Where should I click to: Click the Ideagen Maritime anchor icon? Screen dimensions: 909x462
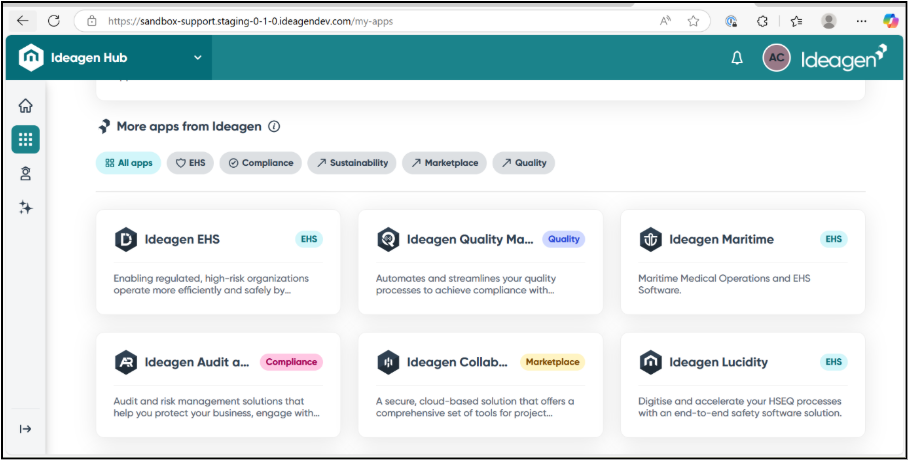tap(650, 239)
